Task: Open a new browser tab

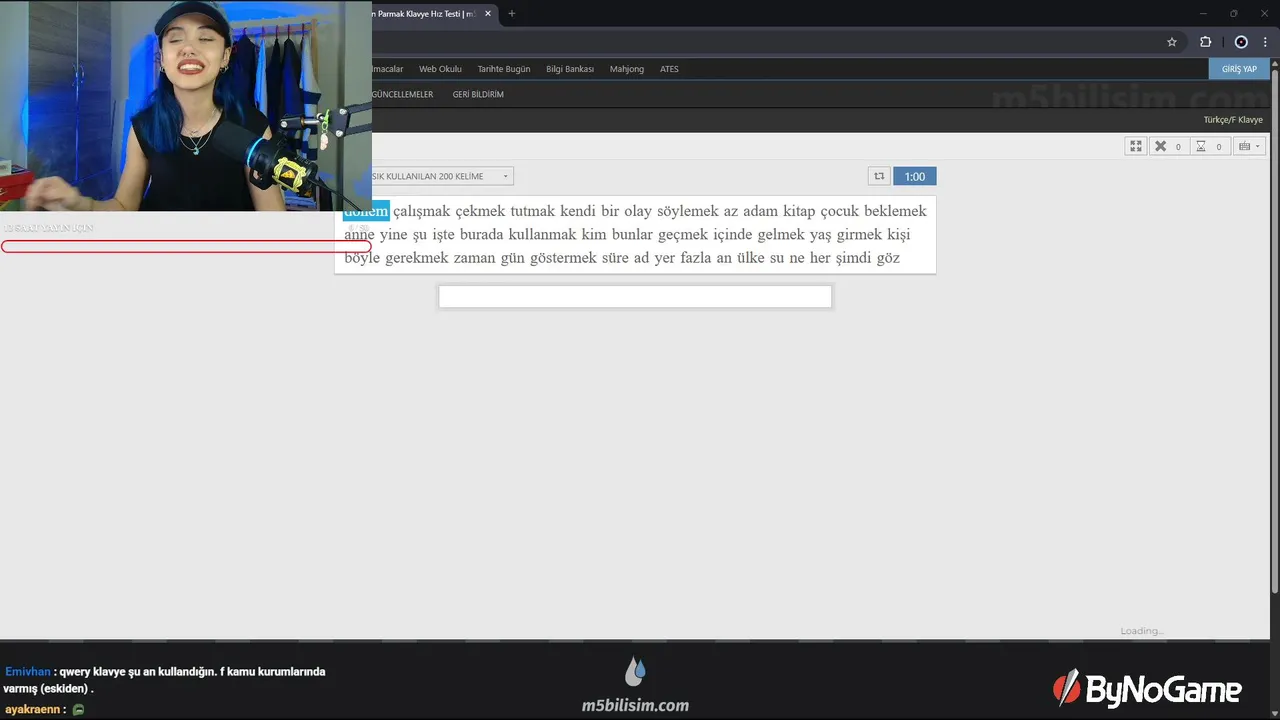Action: pos(512,14)
